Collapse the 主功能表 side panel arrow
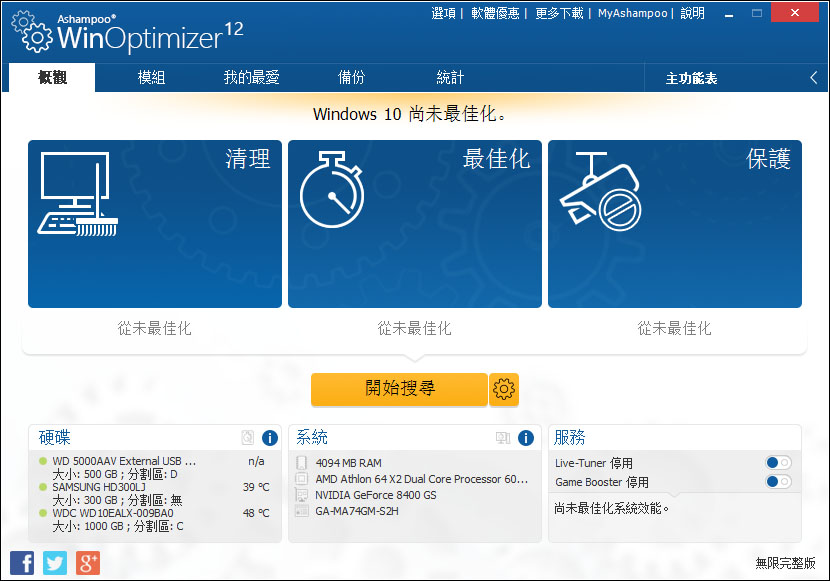The height and width of the screenshot is (581, 830). [x=814, y=78]
